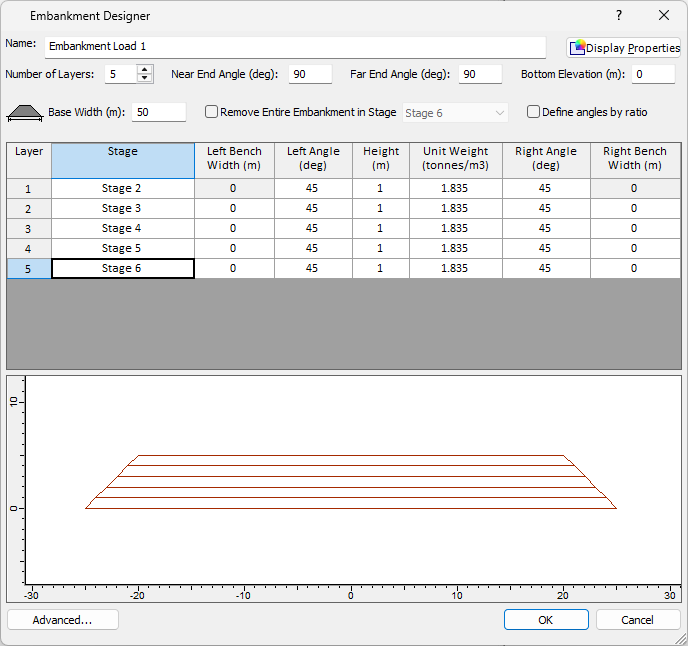Image resolution: width=688 pixels, height=646 pixels.
Task: Select the Right Angle column header
Action: coord(546,161)
